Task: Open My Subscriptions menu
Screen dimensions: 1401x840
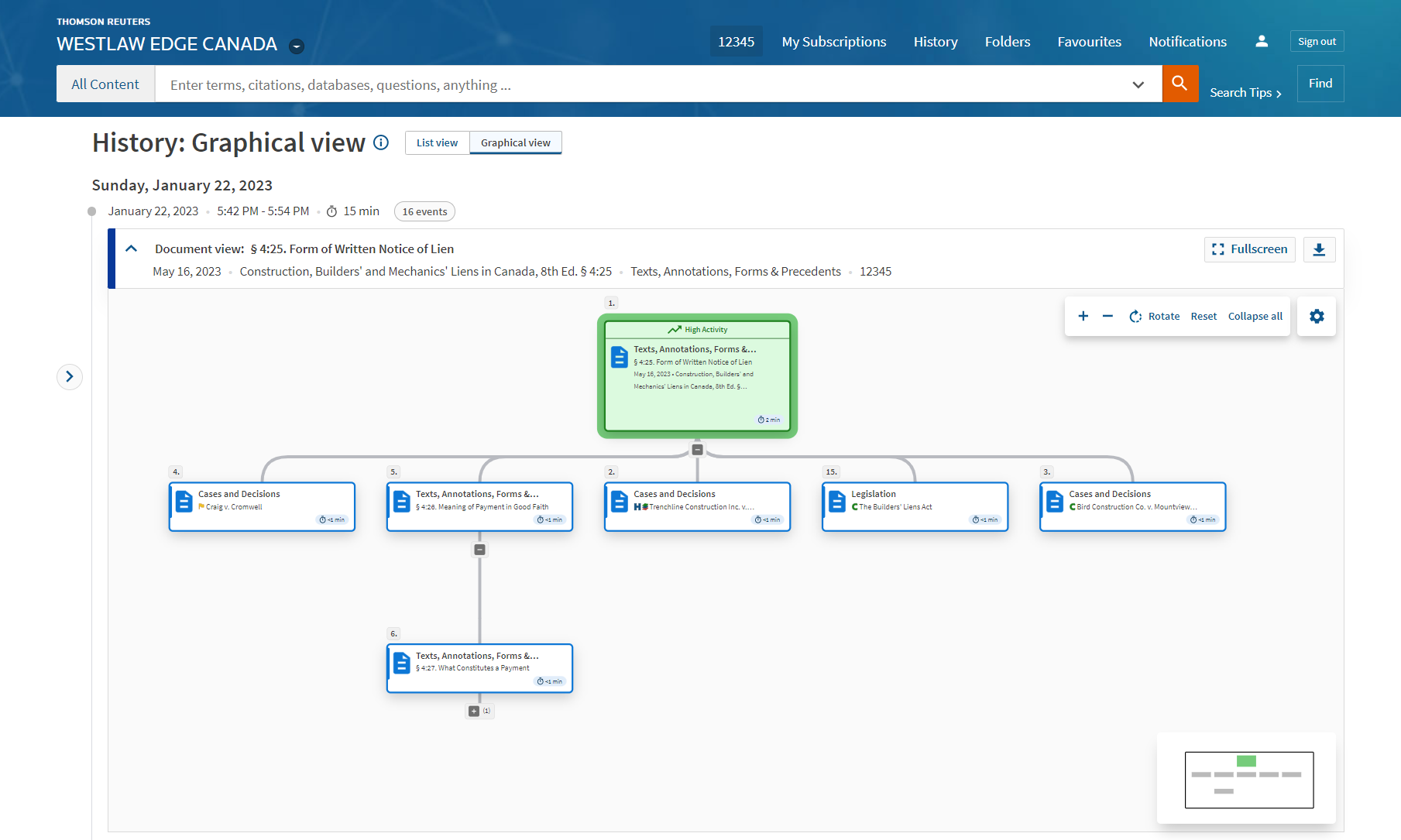Action: [834, 42]
